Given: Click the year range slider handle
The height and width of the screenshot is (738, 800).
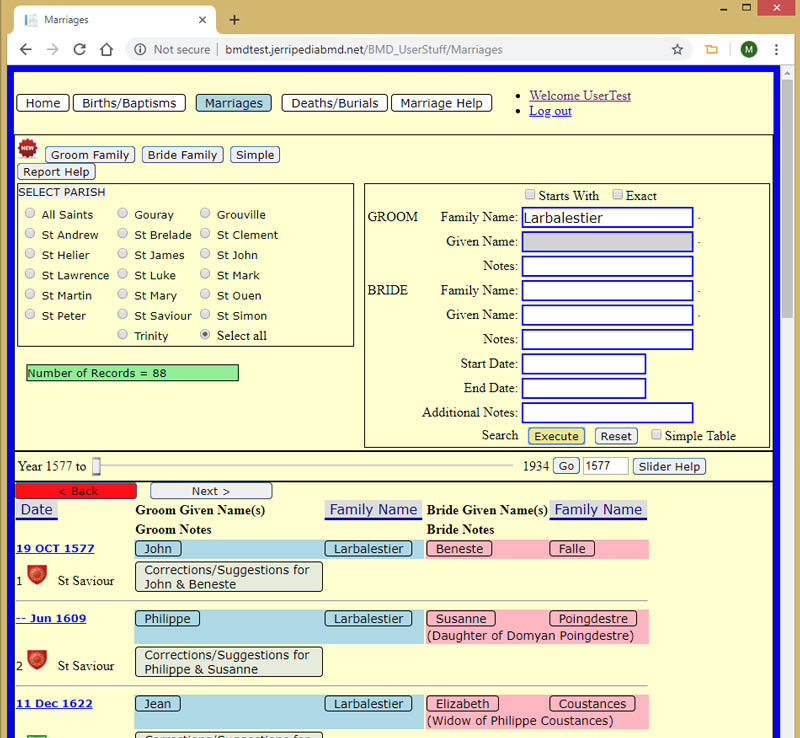Looking at the screenshot, I should 96,466.
